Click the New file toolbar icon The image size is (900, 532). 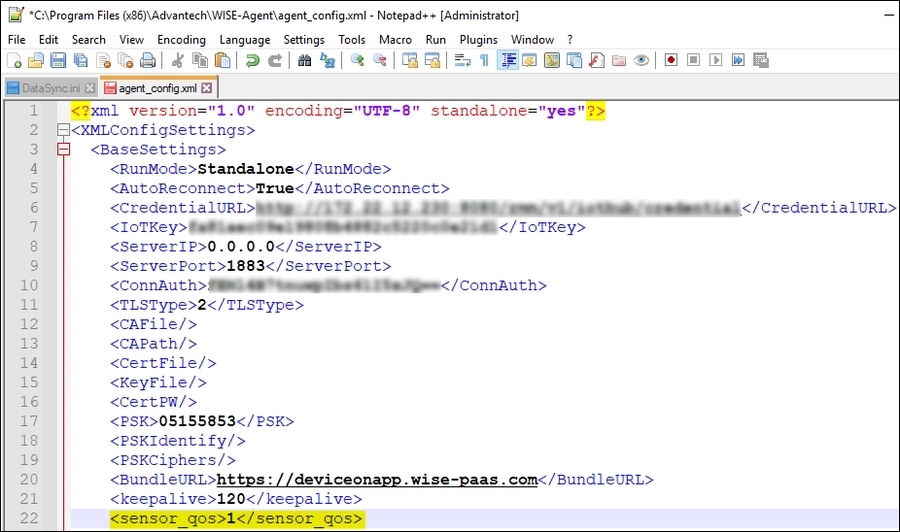13,61
